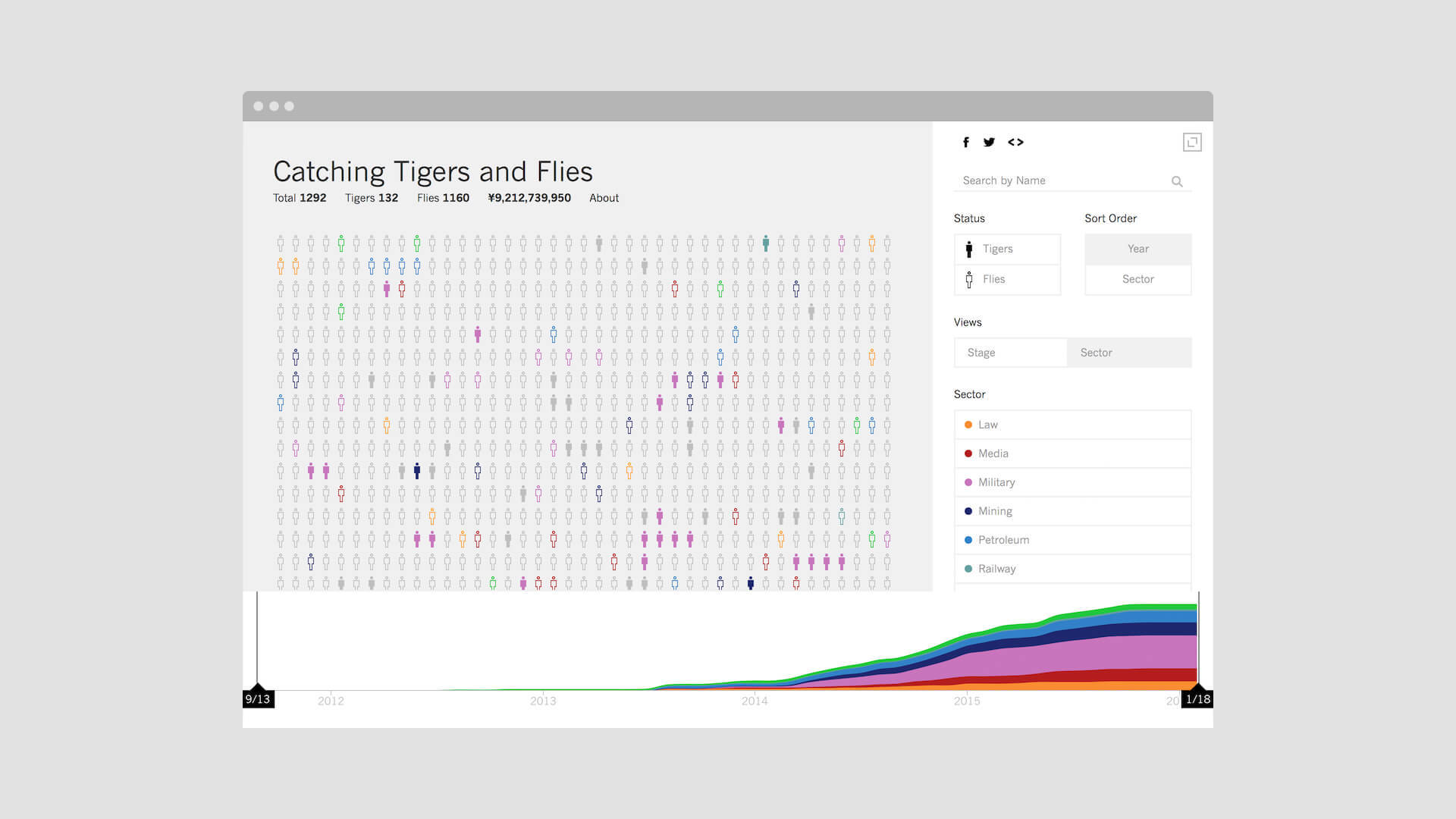The height and width of the screenshot is (819, 1456).
Task: Share the page via Facebook icon
Action: [x=965, y=142]
